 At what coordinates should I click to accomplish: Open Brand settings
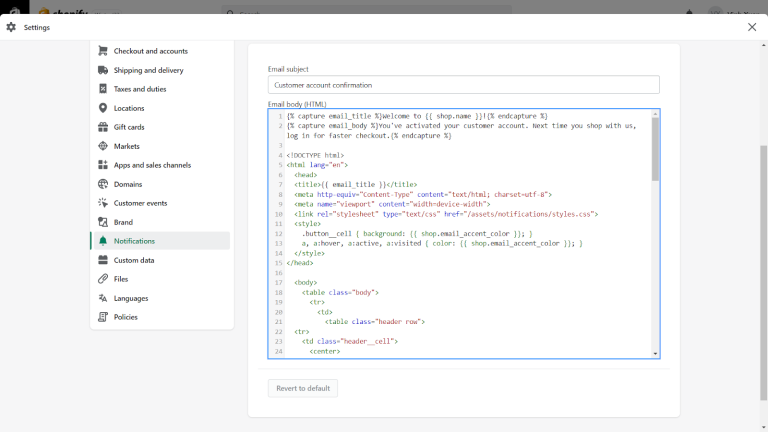123,222
